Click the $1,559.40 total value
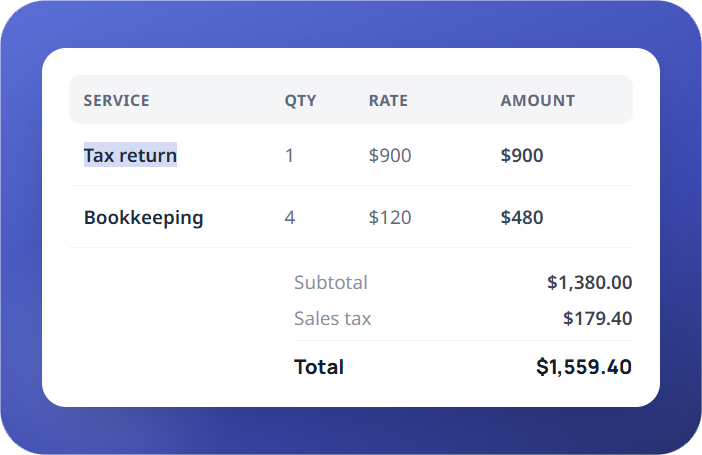Screen dimensions: 702x455 [x=584, y=367]
